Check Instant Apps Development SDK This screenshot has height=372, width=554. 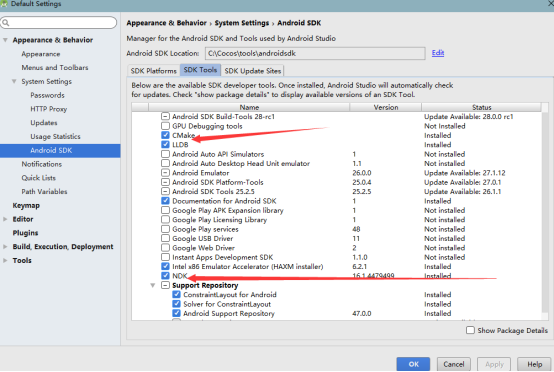[165, 257]
